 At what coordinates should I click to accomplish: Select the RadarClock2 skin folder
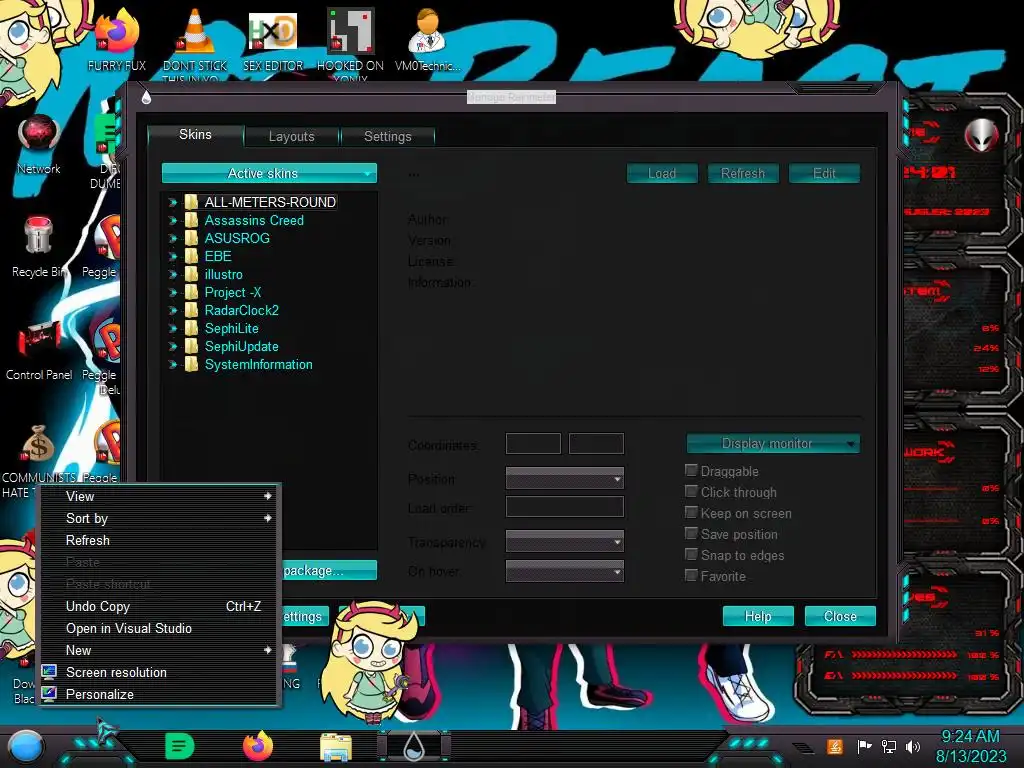pyautogui.click(x=242, y=311)
